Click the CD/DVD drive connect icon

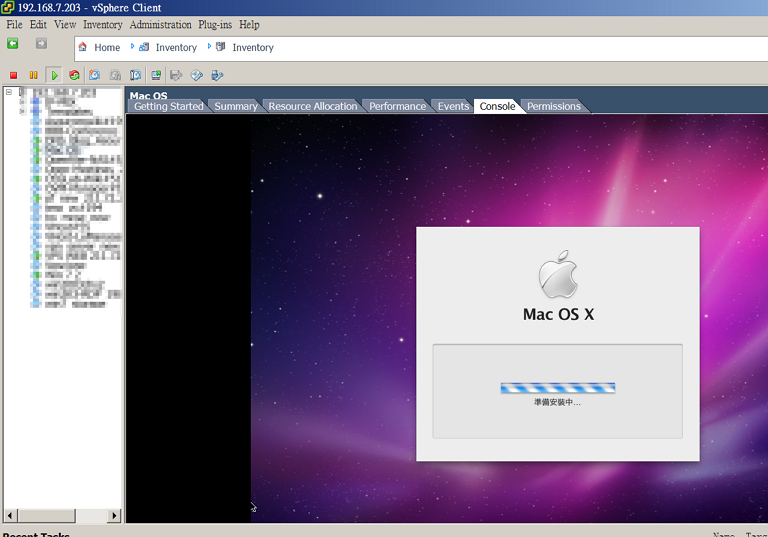[196, 75]
